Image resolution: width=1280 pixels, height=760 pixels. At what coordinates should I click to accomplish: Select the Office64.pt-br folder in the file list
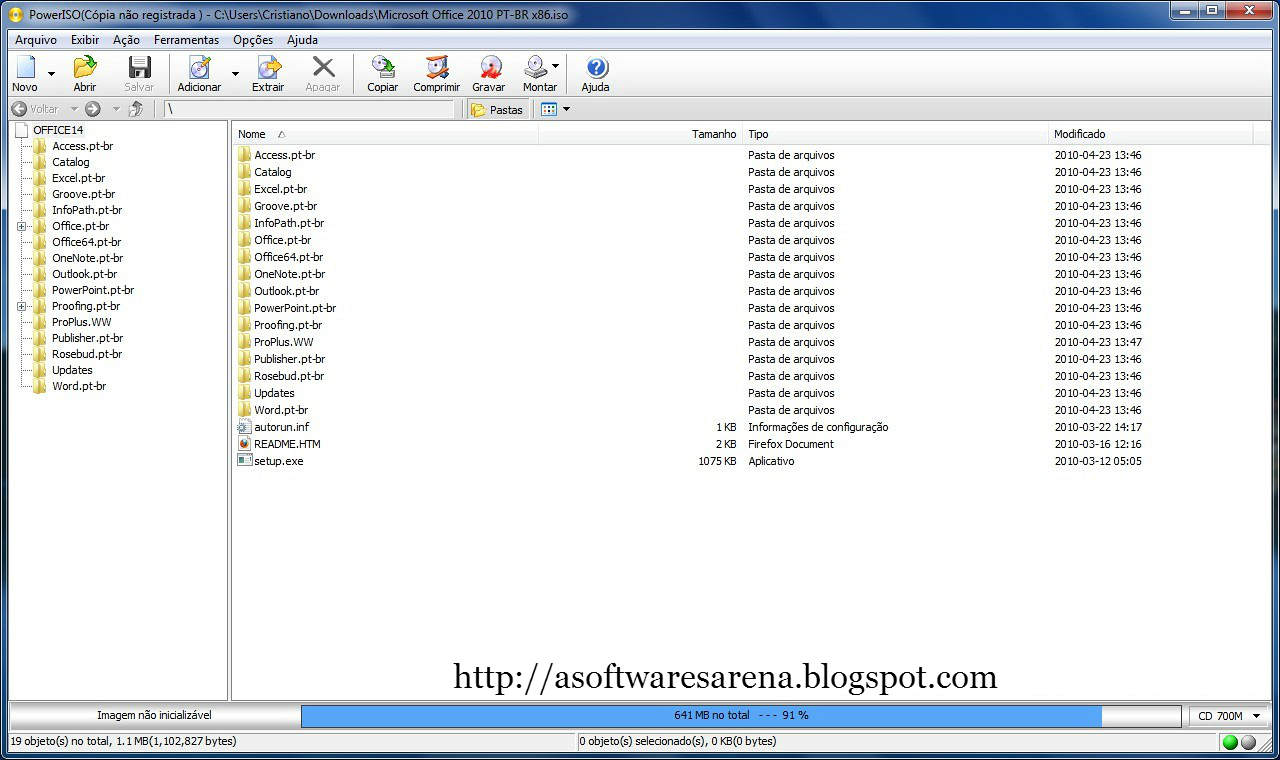(x=288, y=257)
